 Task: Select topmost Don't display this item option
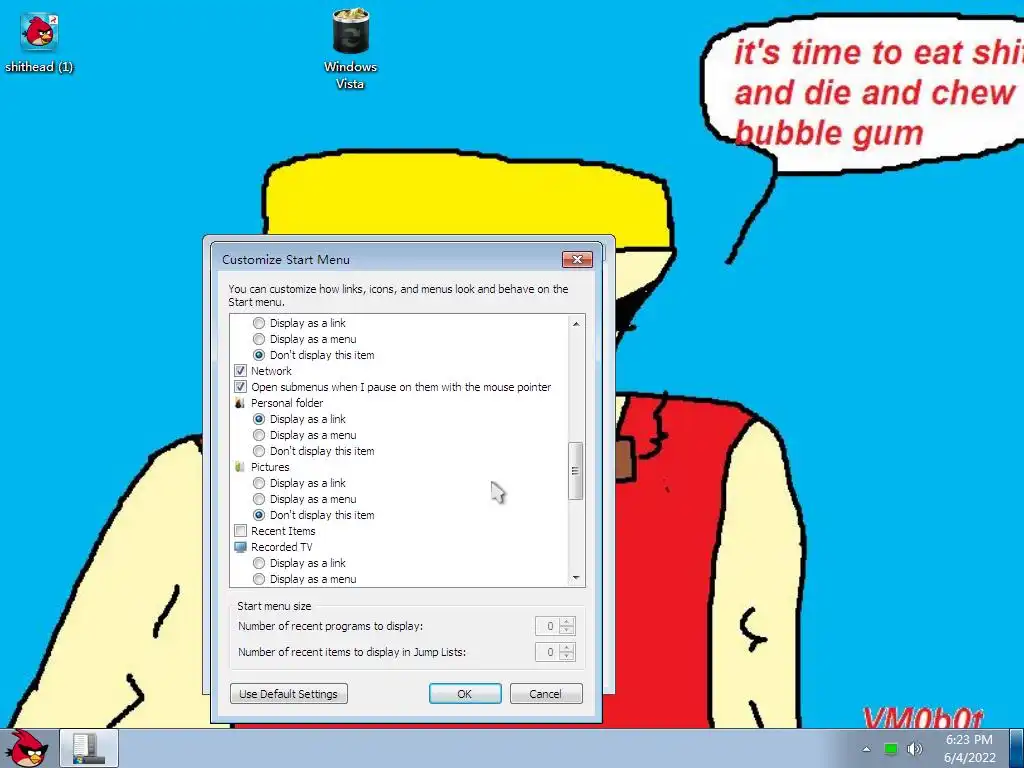click(x=259, y=355)
